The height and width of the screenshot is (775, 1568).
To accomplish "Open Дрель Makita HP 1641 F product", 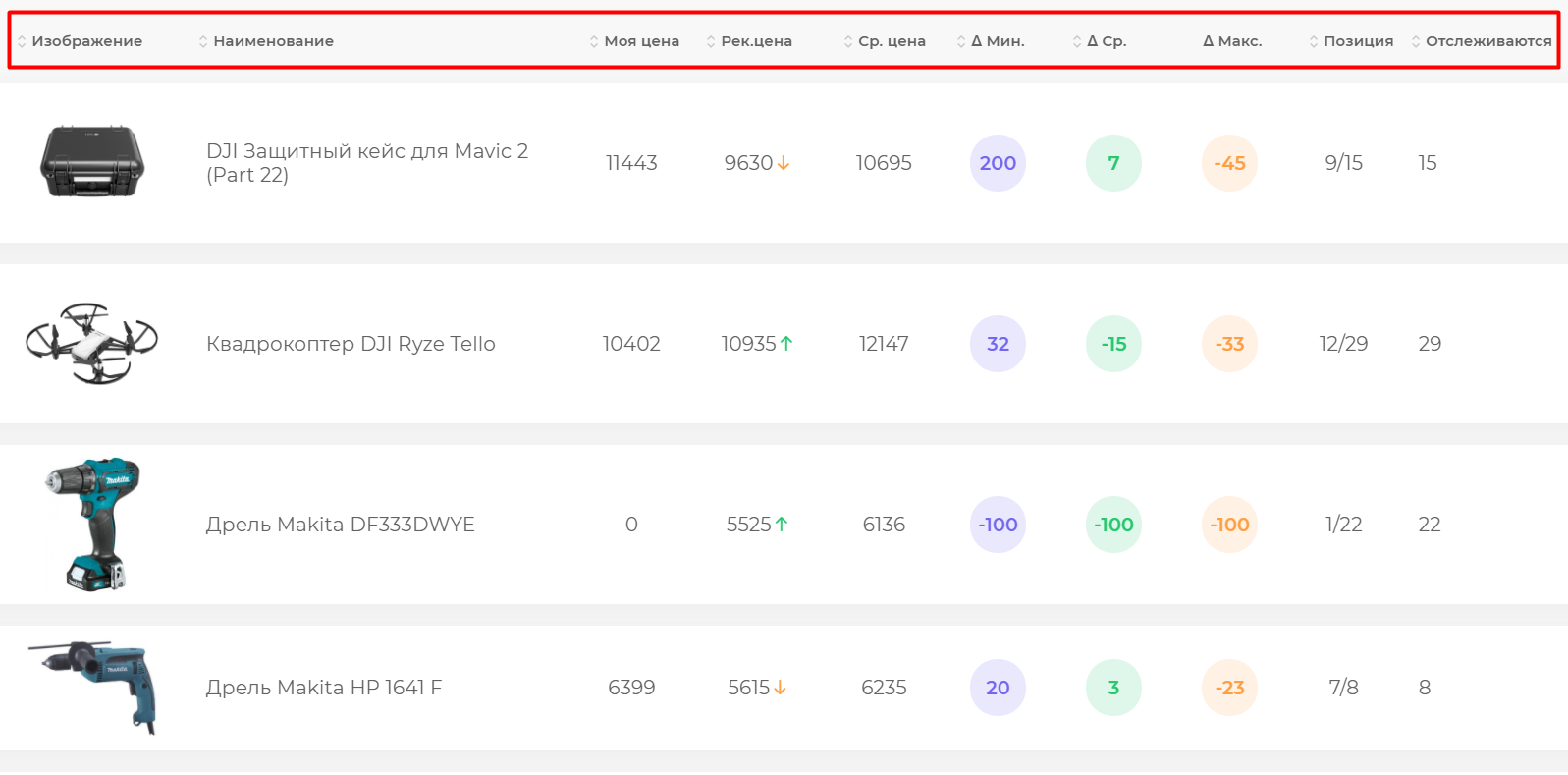I will (x=323, y=688).
